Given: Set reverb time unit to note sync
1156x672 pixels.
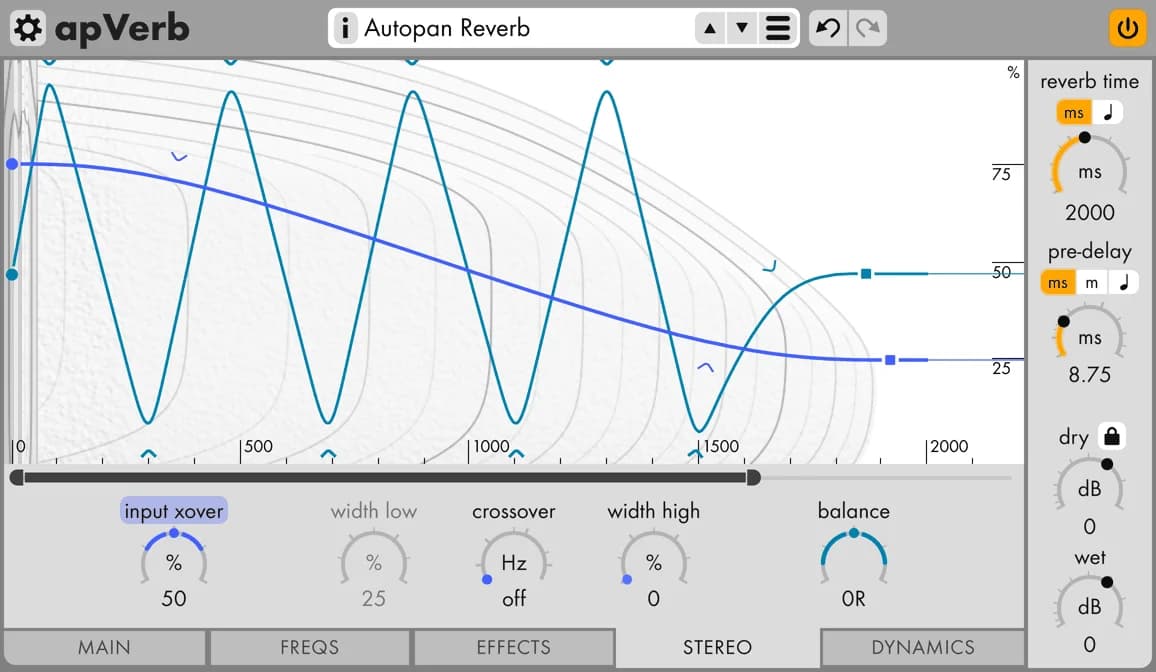Looking at the screenshot, I should pos(1107,113).
